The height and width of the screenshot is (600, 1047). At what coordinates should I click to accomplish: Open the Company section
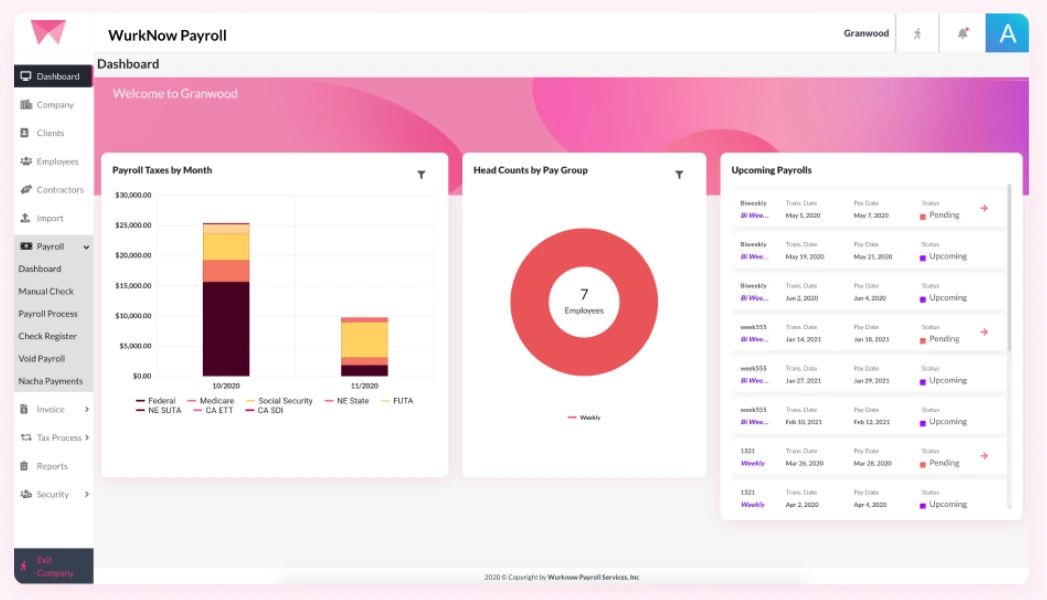pos(53,105)
